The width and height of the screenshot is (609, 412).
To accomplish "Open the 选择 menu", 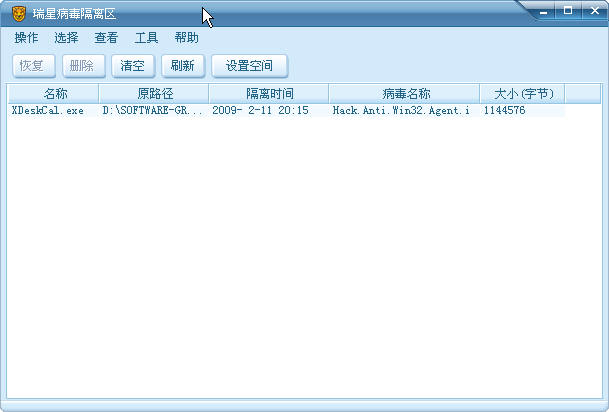I will click(66, 38).
